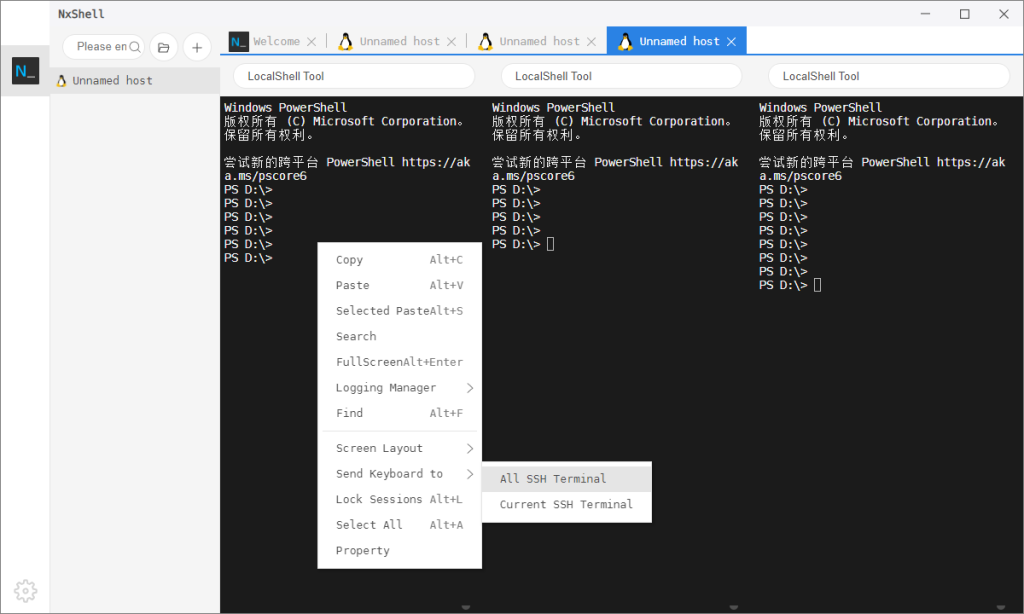Open settings via the gear icon bottom-left
Screen dimensions: 1024x614
click(25, 590)
